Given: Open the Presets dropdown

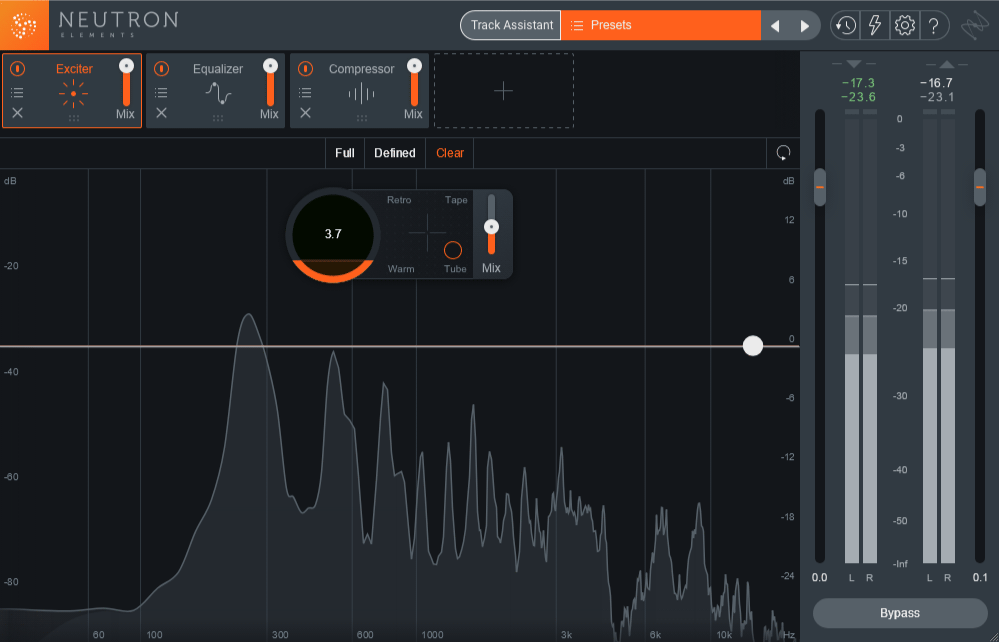Looking at the screenshot, I should point(661,25).
